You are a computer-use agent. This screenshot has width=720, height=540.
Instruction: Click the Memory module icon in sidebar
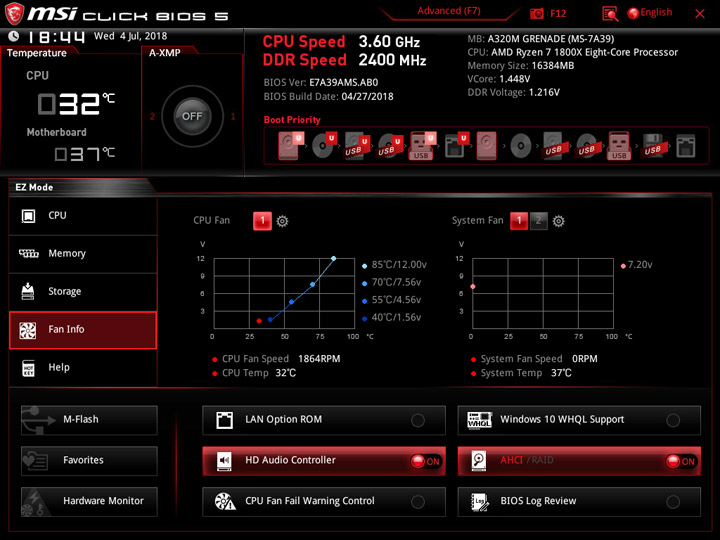pyautogui.click(x=28, y=253)
